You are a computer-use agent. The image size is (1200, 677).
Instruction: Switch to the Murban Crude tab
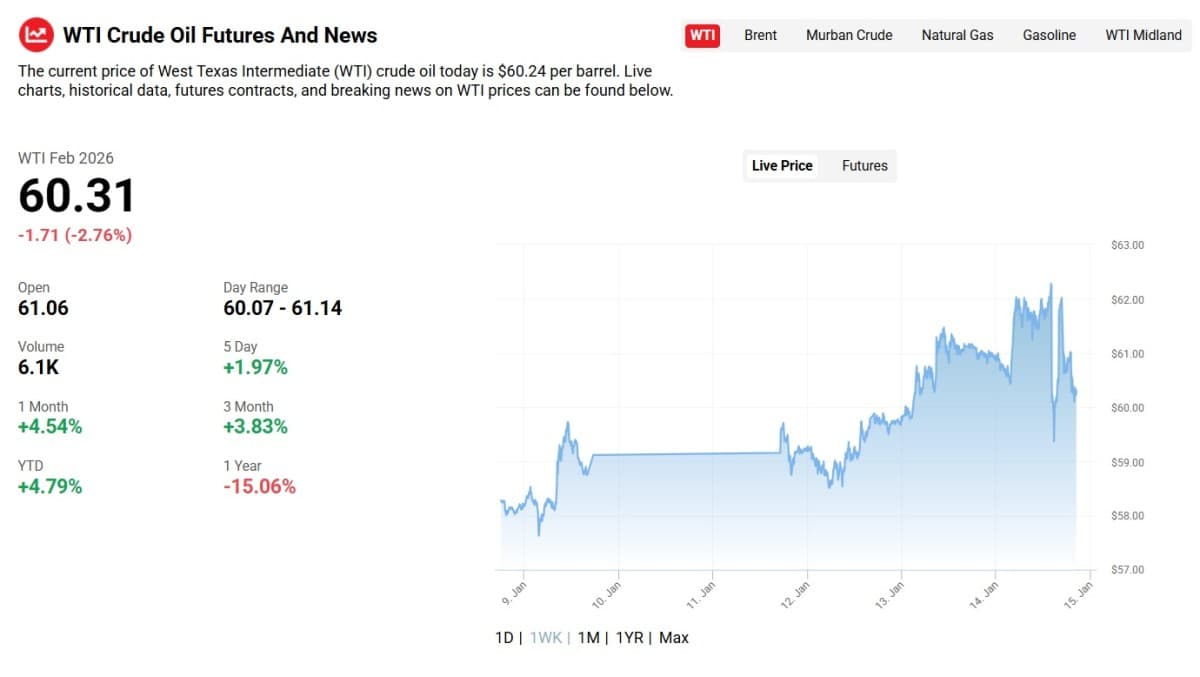(x=848, y=35)
